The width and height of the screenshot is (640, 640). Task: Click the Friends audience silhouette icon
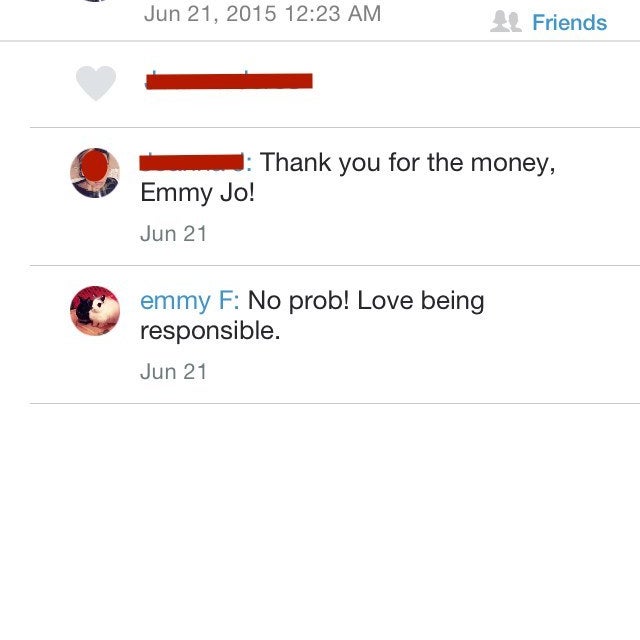[506, 21]
